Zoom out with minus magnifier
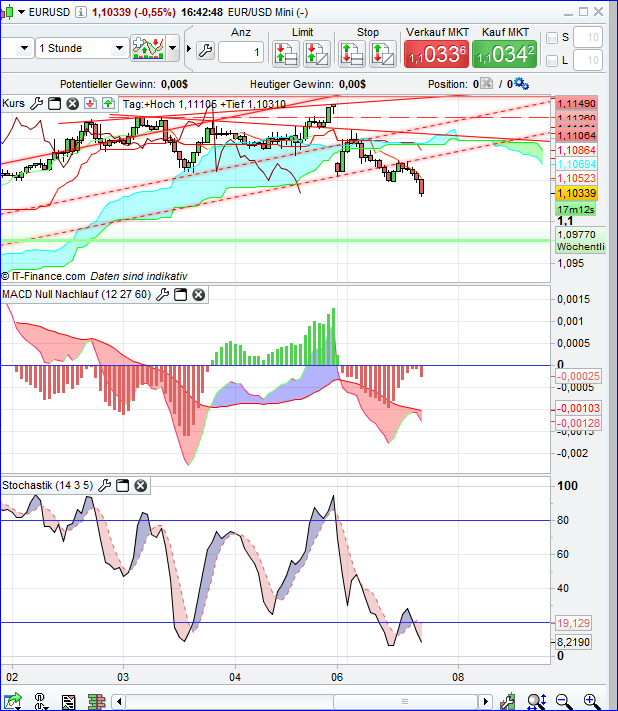Screen dimensions: 618x711 (564, 701)
